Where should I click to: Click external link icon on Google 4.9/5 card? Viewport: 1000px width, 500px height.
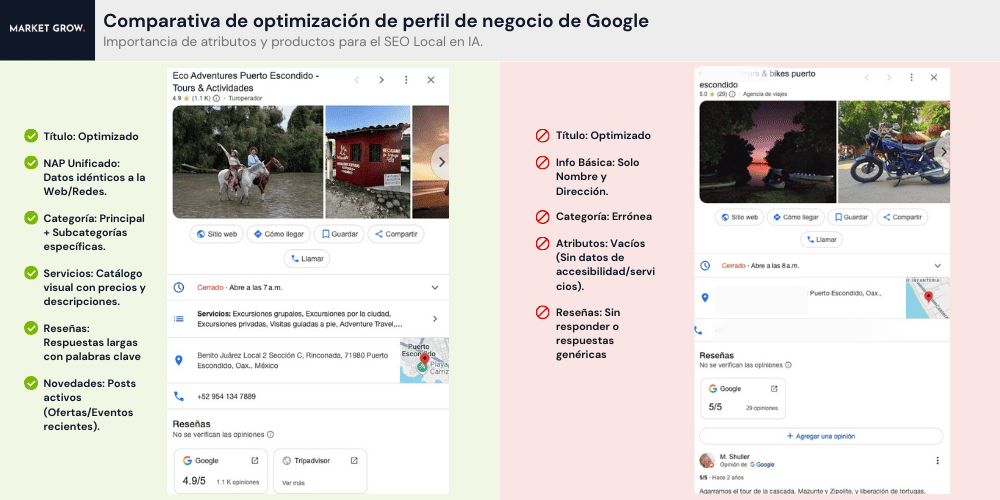pos(255,460)
